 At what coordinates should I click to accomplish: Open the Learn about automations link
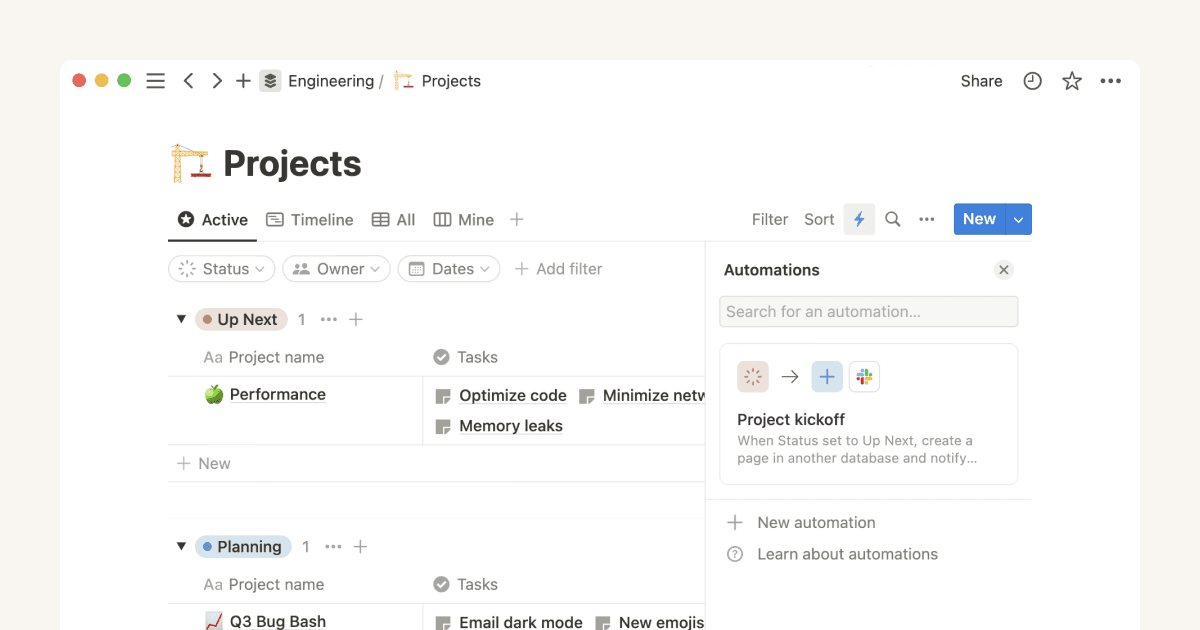pos(848,554)
